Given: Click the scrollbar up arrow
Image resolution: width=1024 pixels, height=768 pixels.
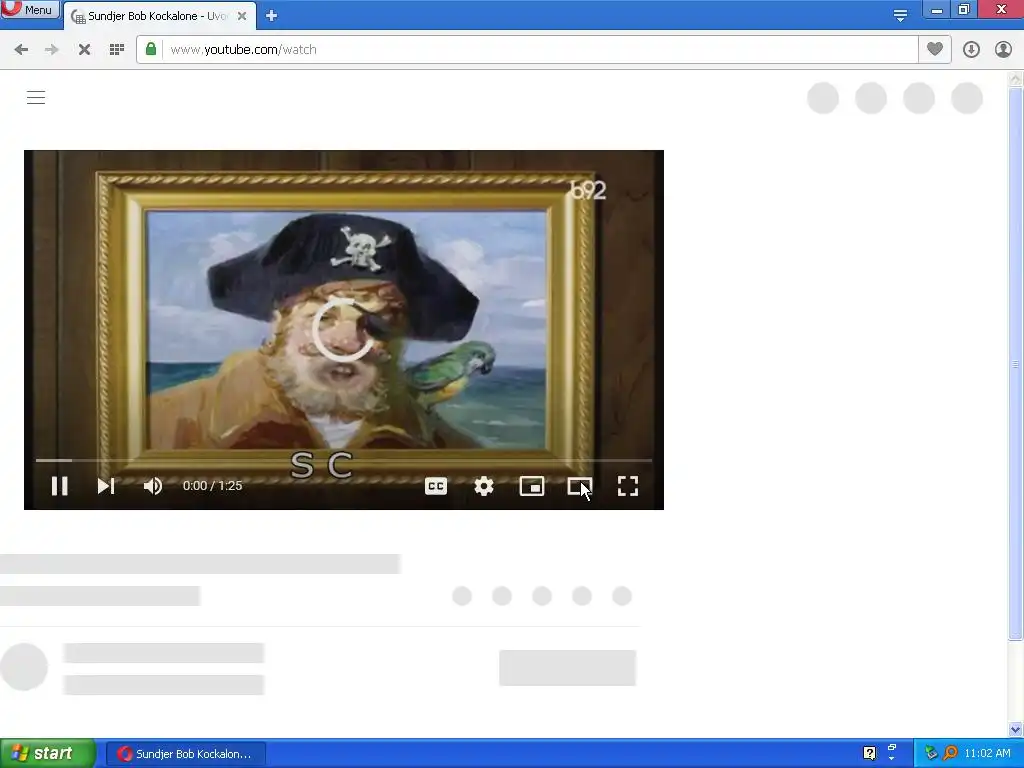Looking at the screenshot, I should point(1015,79).
